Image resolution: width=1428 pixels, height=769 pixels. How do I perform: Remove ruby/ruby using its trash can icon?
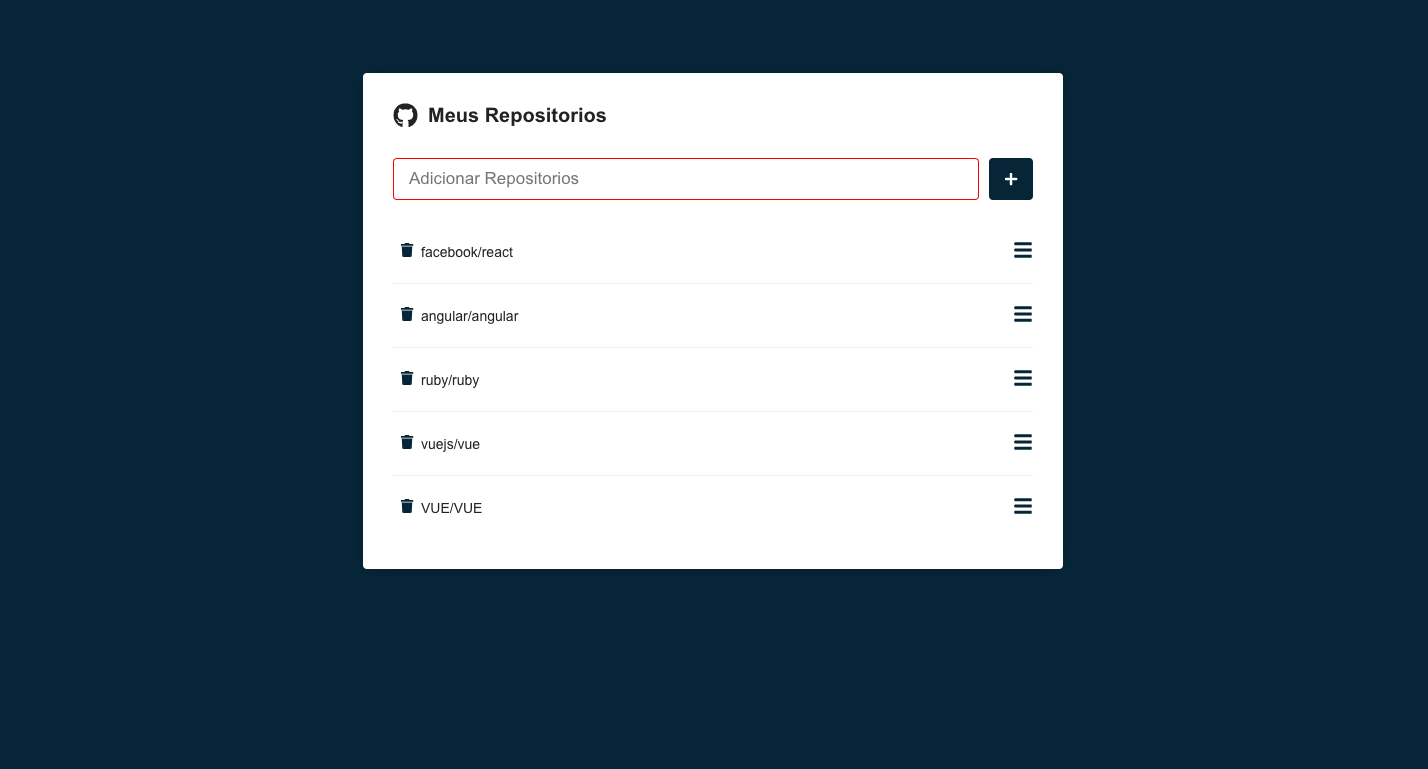coord(406,378)
